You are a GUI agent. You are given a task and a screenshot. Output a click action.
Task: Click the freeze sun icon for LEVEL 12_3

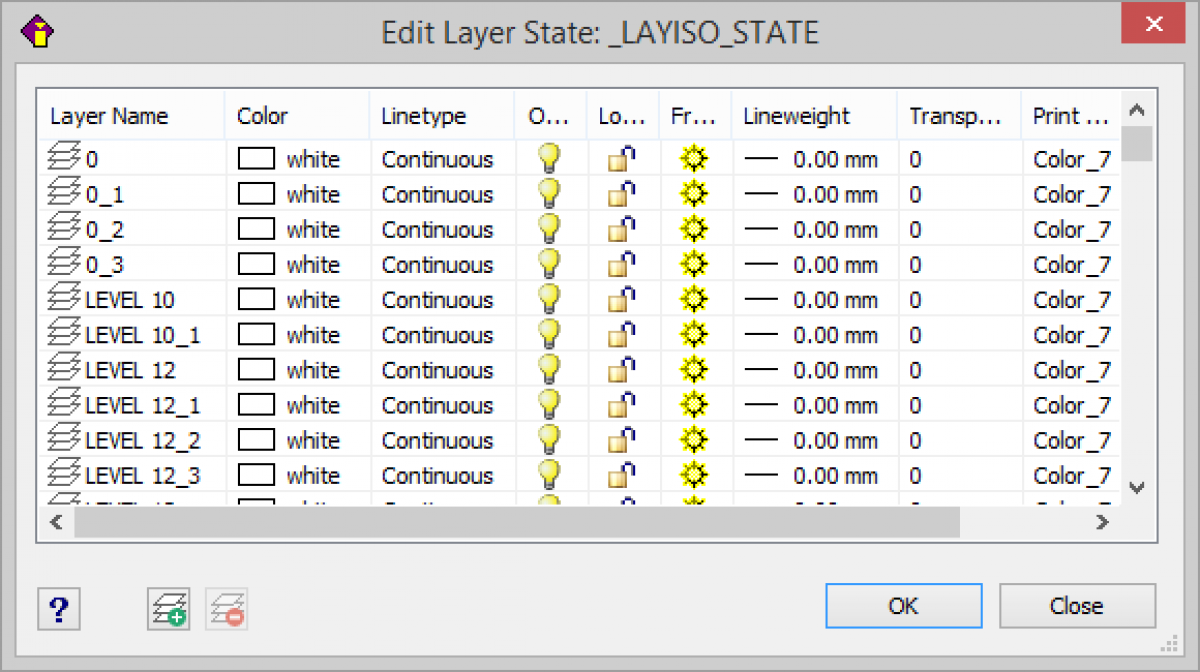(x=694, y=475)
